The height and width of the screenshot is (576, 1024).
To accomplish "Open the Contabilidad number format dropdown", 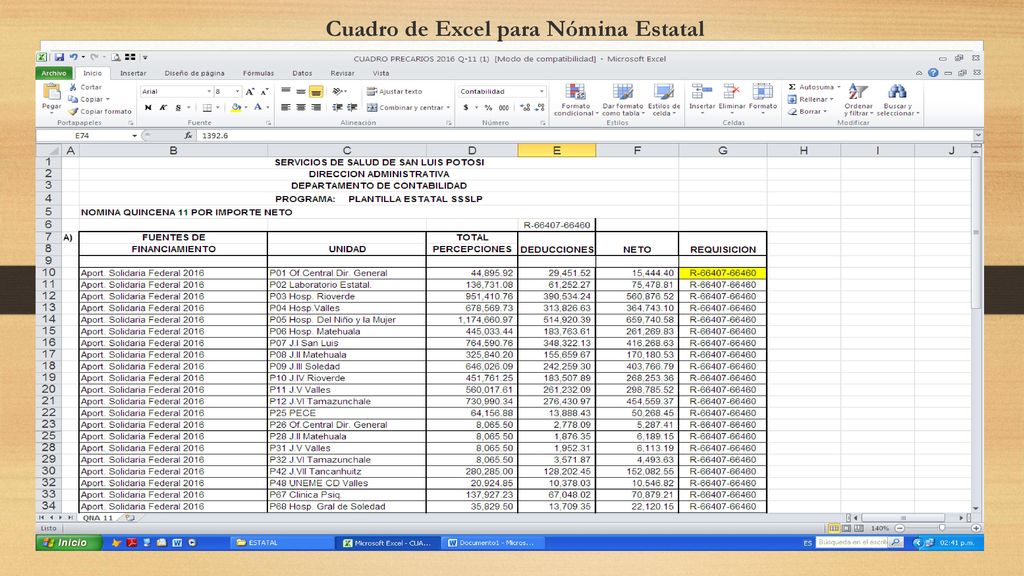I will pos(541,92).
